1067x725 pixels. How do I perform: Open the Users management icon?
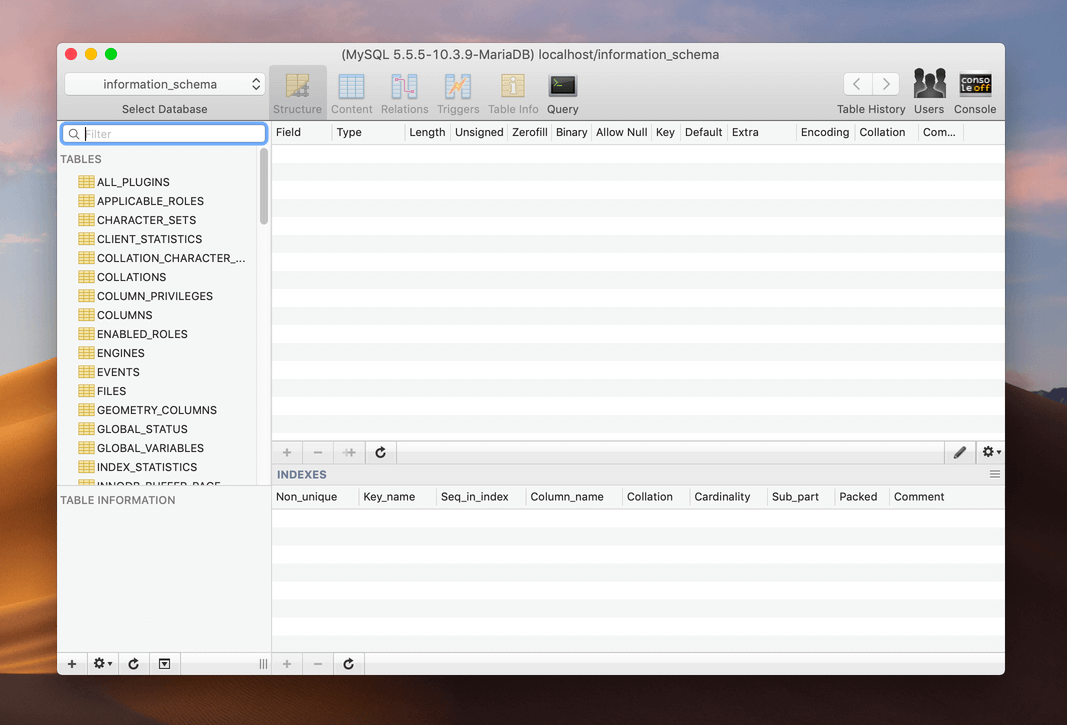click(928, 94)
